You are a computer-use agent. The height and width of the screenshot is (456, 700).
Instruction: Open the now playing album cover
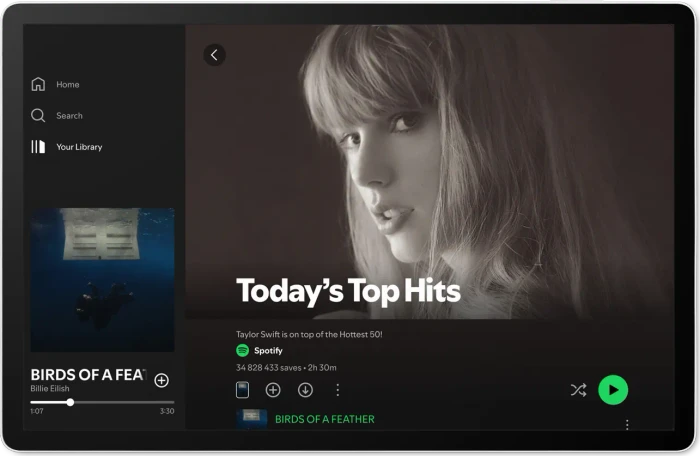[102, 280]
